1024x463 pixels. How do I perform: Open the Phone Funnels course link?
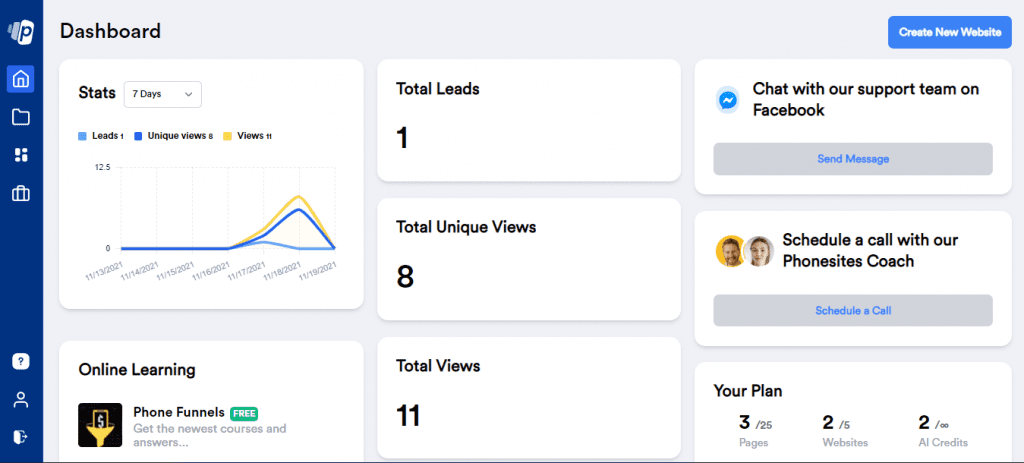[179, 412]
